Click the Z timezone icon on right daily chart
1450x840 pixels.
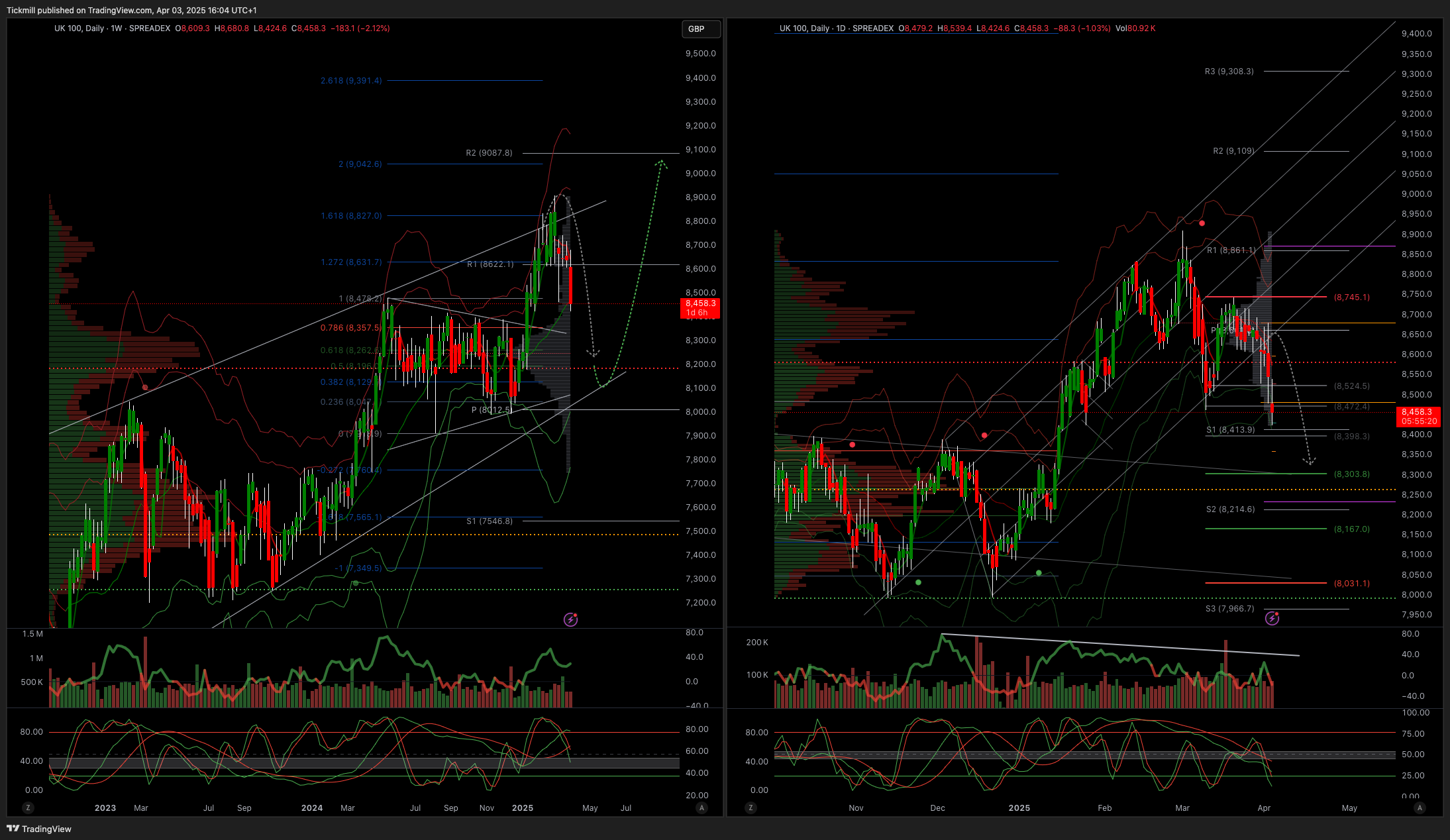click(751, 808)
